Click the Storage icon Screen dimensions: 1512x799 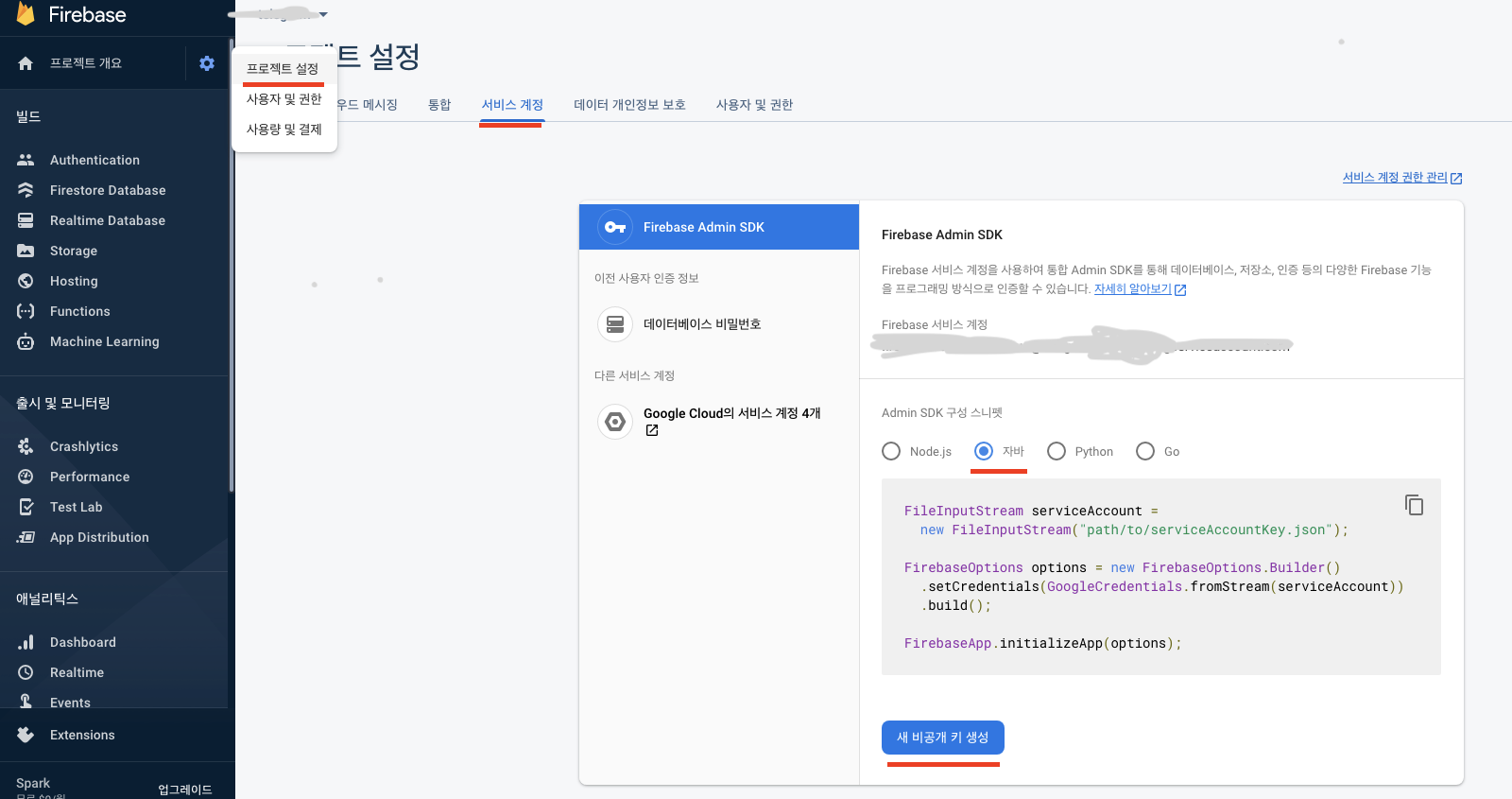point(26,251)
